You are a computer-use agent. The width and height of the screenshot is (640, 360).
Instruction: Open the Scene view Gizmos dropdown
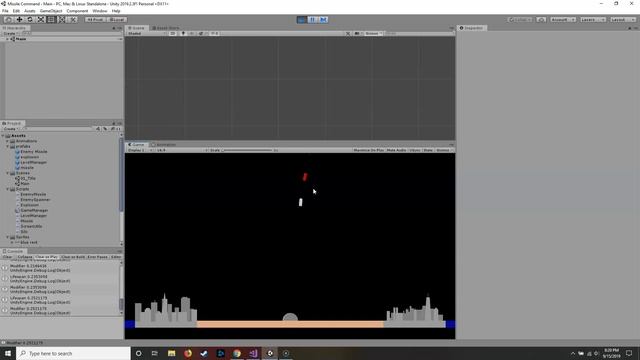coord(373,33)
